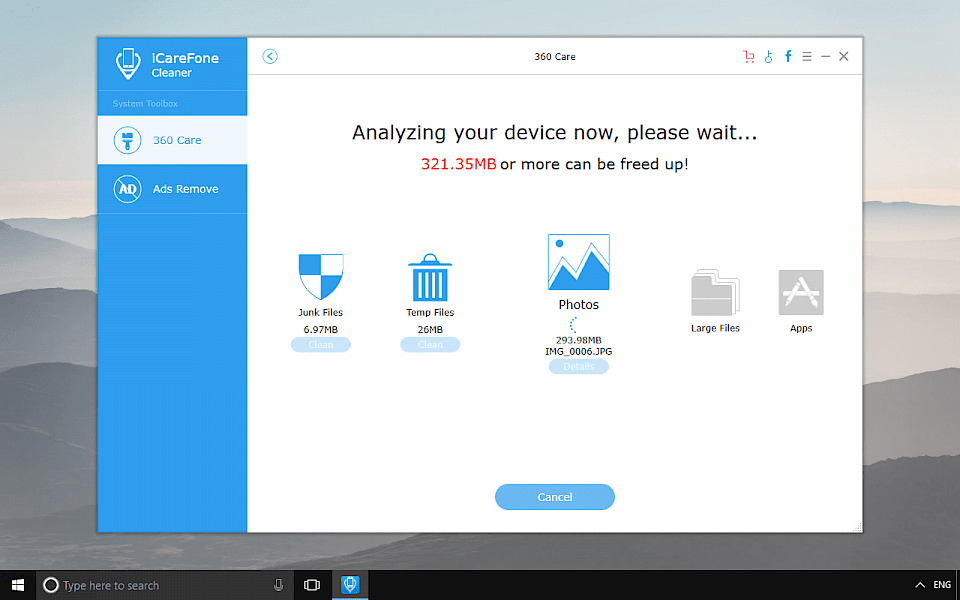Clean the Junk Files
The width and height of the screenshot is (960, 600).
pyautogui.click(x=321, y=345)
